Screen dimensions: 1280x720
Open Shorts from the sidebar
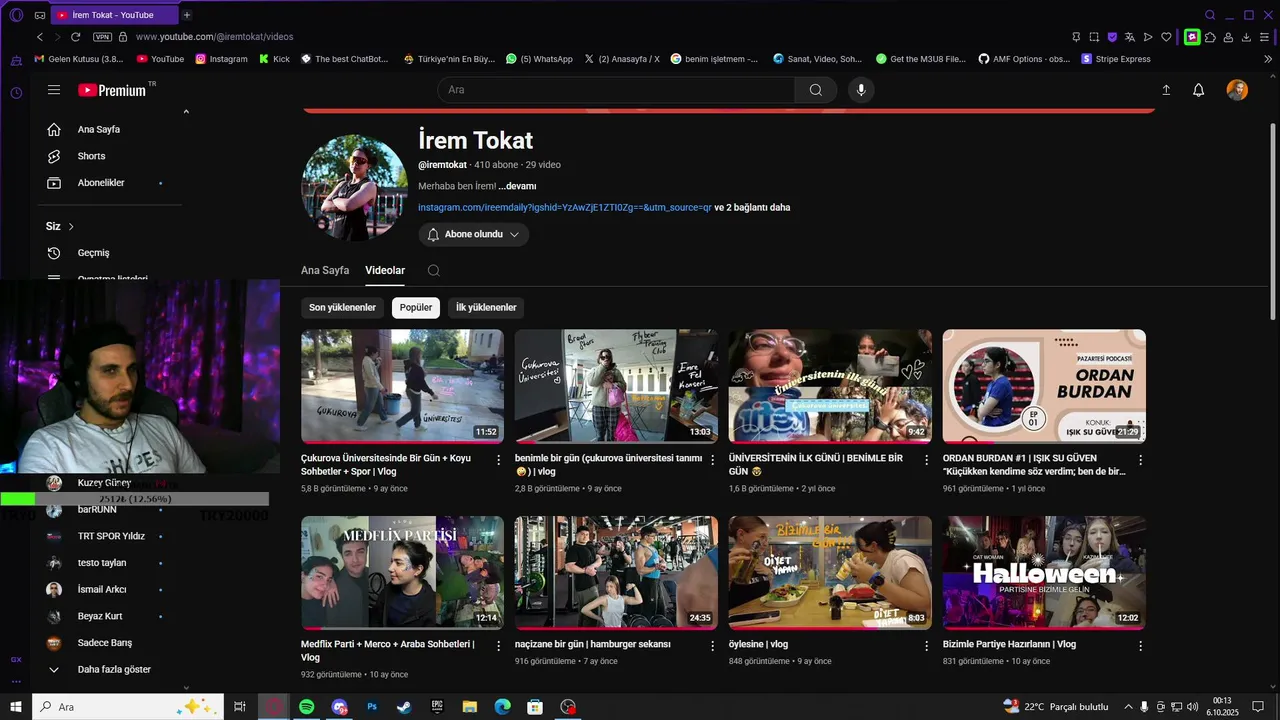[91, 156]
